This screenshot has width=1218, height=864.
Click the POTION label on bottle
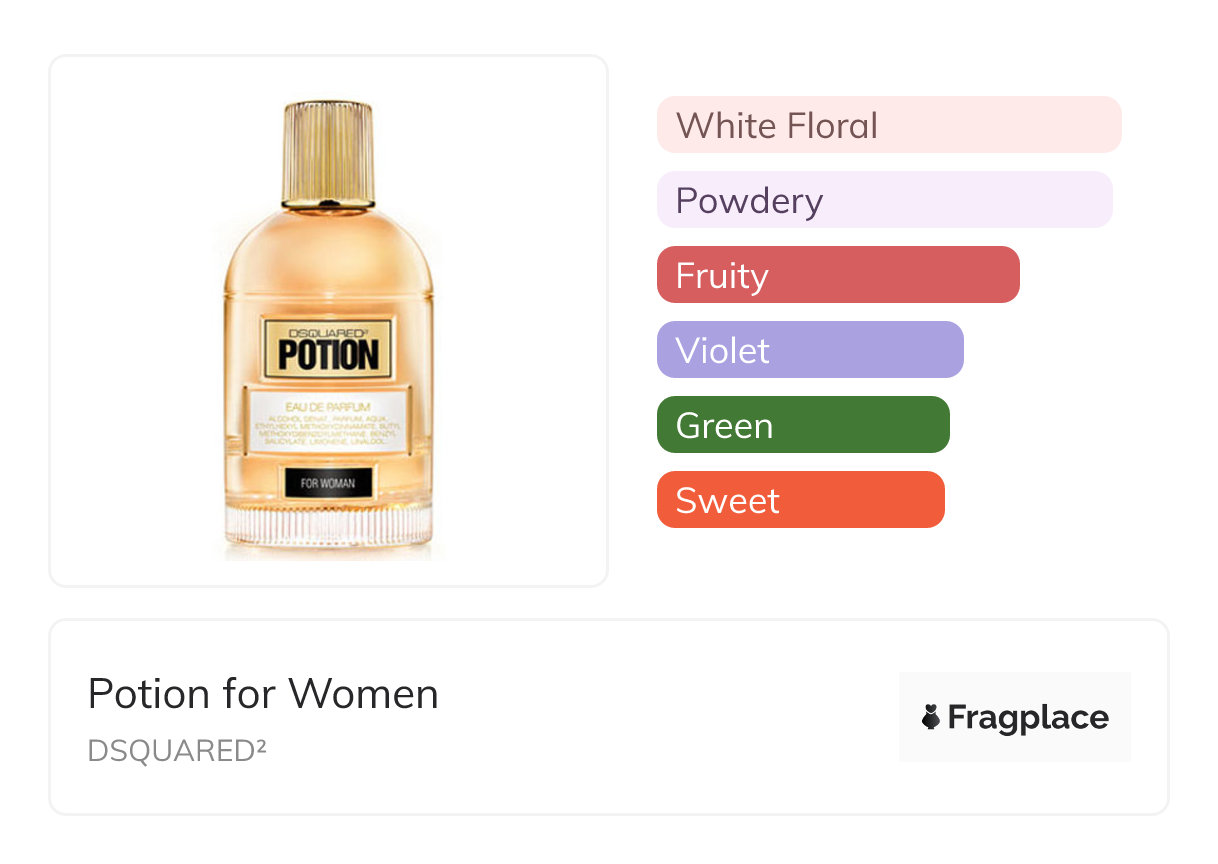[x=328, y=349]
